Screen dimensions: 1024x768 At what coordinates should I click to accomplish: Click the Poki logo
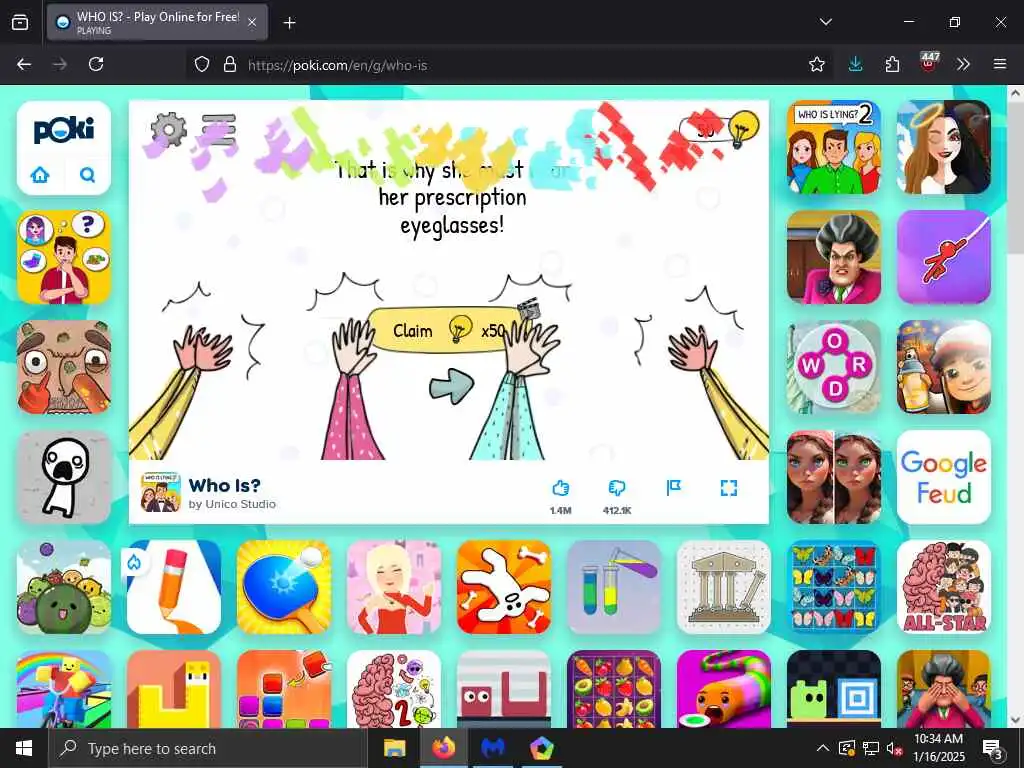(64, 131)
